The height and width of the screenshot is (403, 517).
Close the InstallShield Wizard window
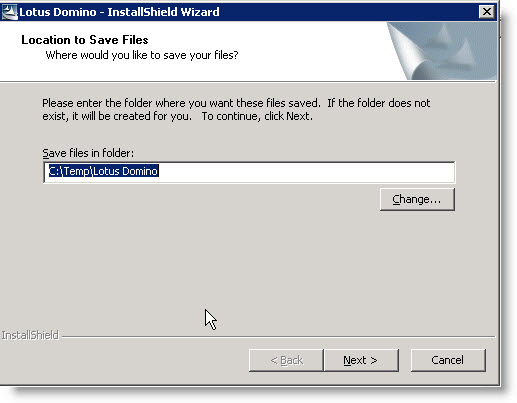point(486,12)
